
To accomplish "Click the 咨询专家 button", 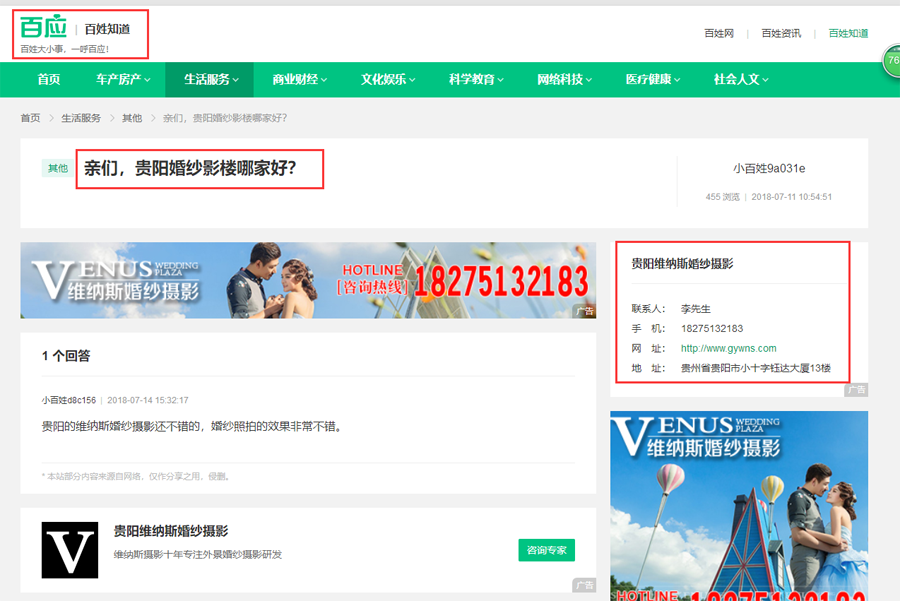I will pyautogui.click(x=546, y=550).
